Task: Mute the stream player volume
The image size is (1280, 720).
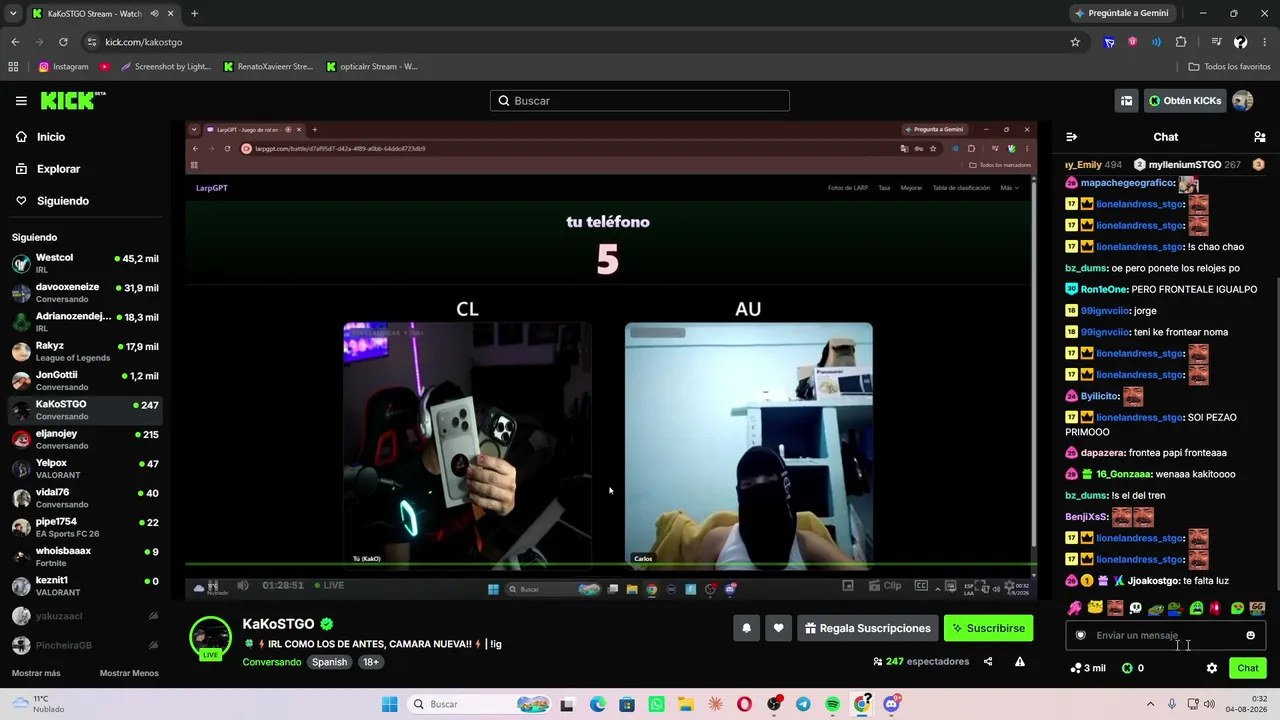Action: point(243,586)
